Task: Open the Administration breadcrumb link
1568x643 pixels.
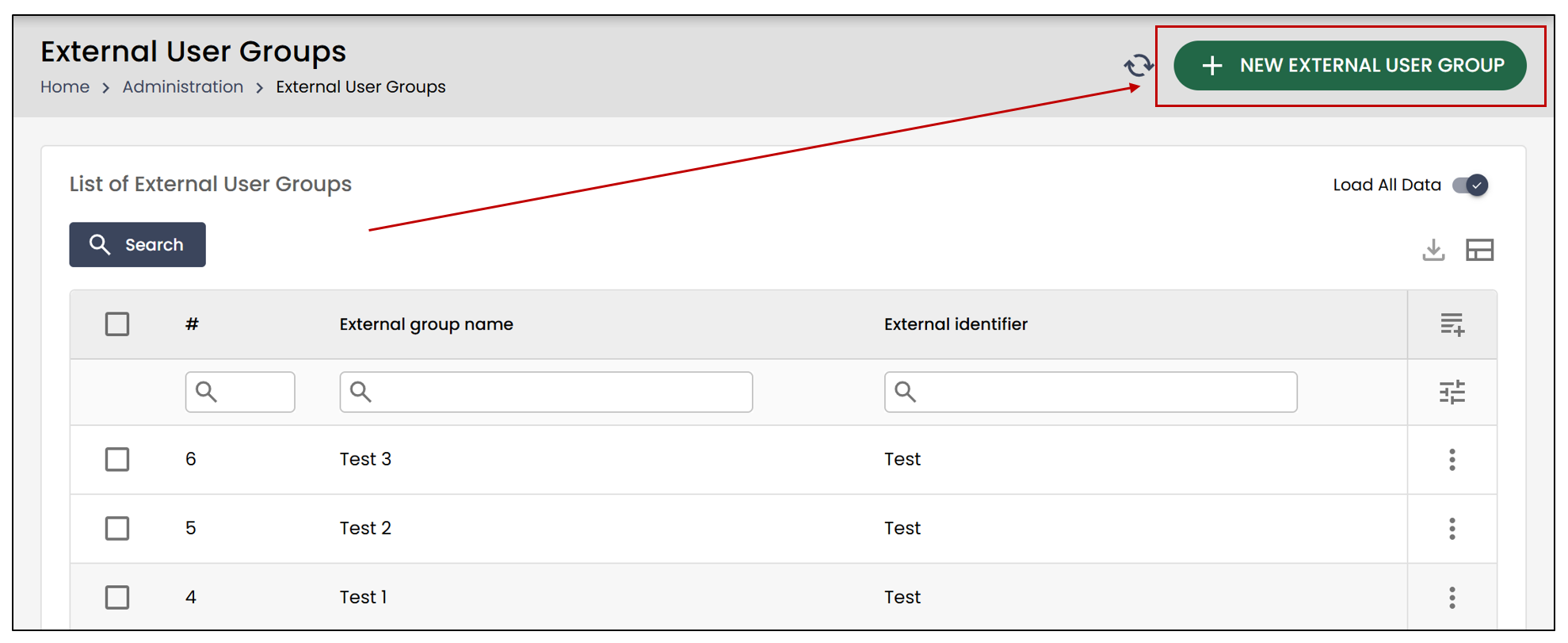Action: point(183,86)
